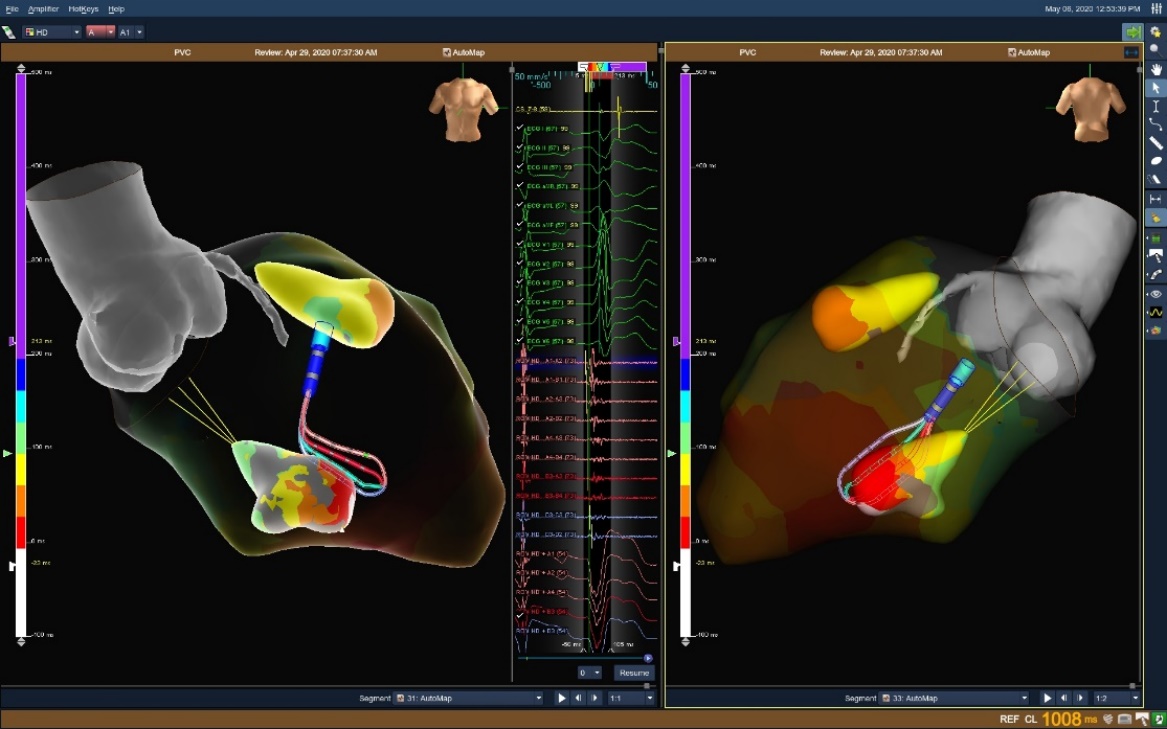Click the waveform panel timeline slider handle
Image resolution: width=1167 pixels, height=729 pixels.
648,658
